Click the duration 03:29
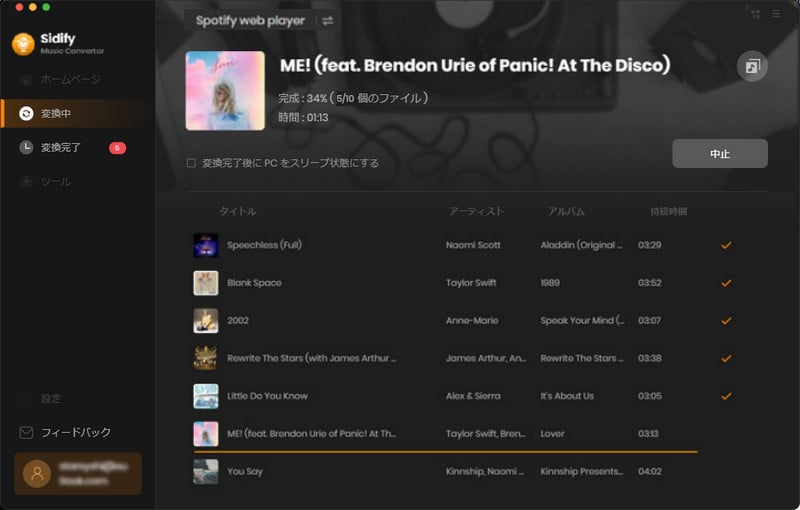 (649, 245)
